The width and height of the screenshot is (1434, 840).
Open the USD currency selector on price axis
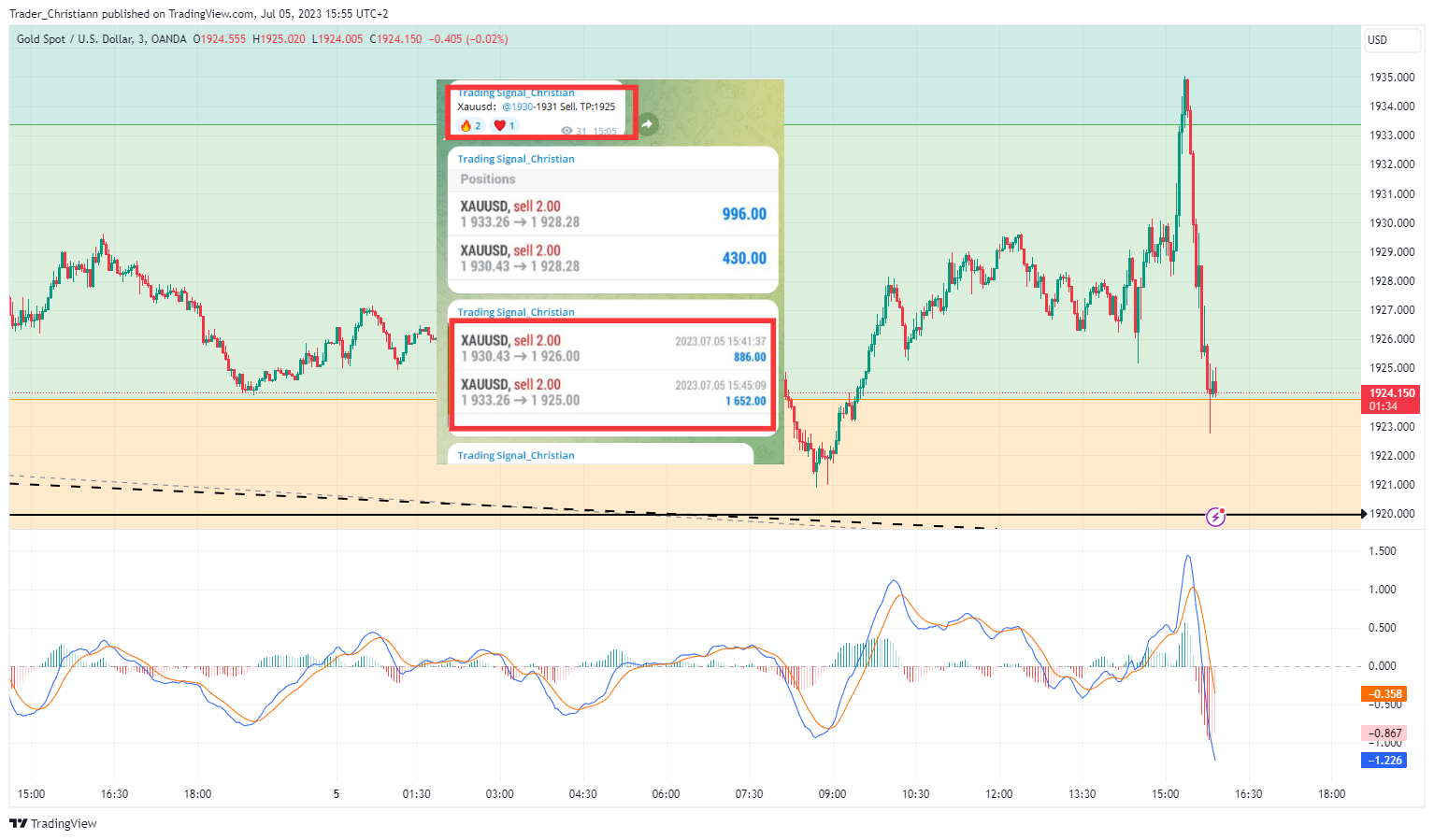[1391, 39]
